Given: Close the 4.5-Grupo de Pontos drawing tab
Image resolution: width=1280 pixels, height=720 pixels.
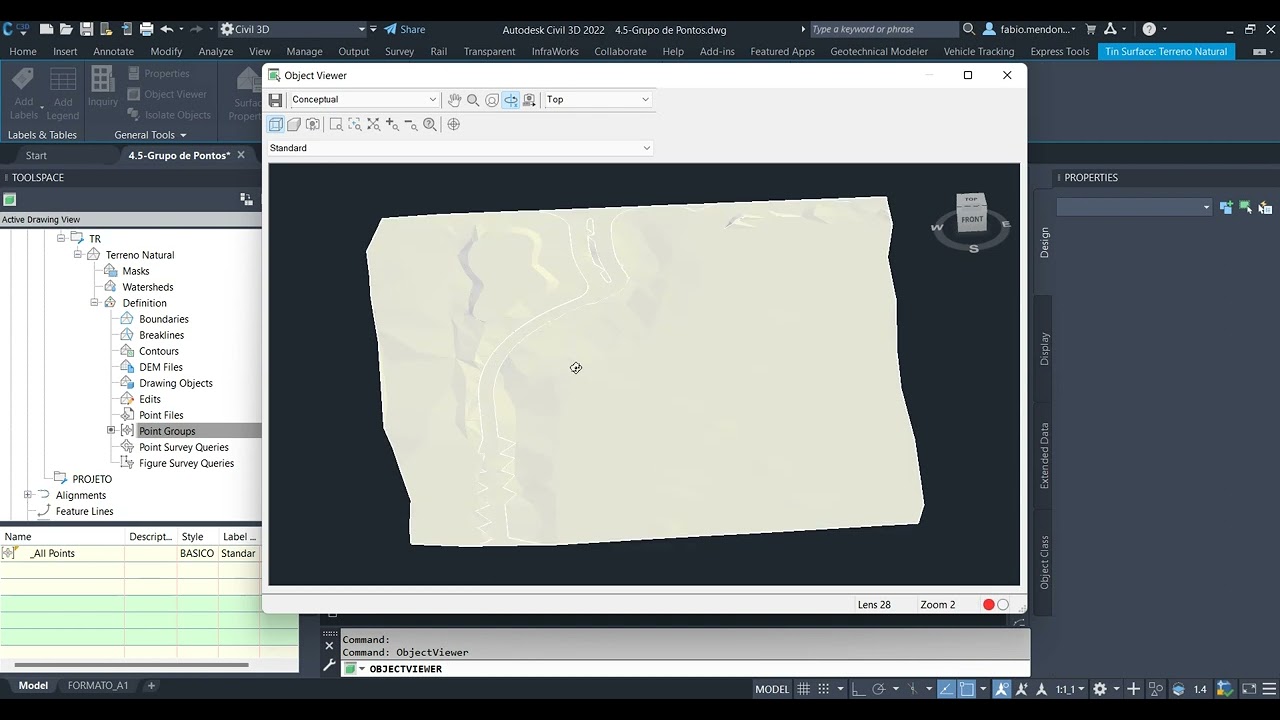Looking at the screenshot, I should 241,155.
